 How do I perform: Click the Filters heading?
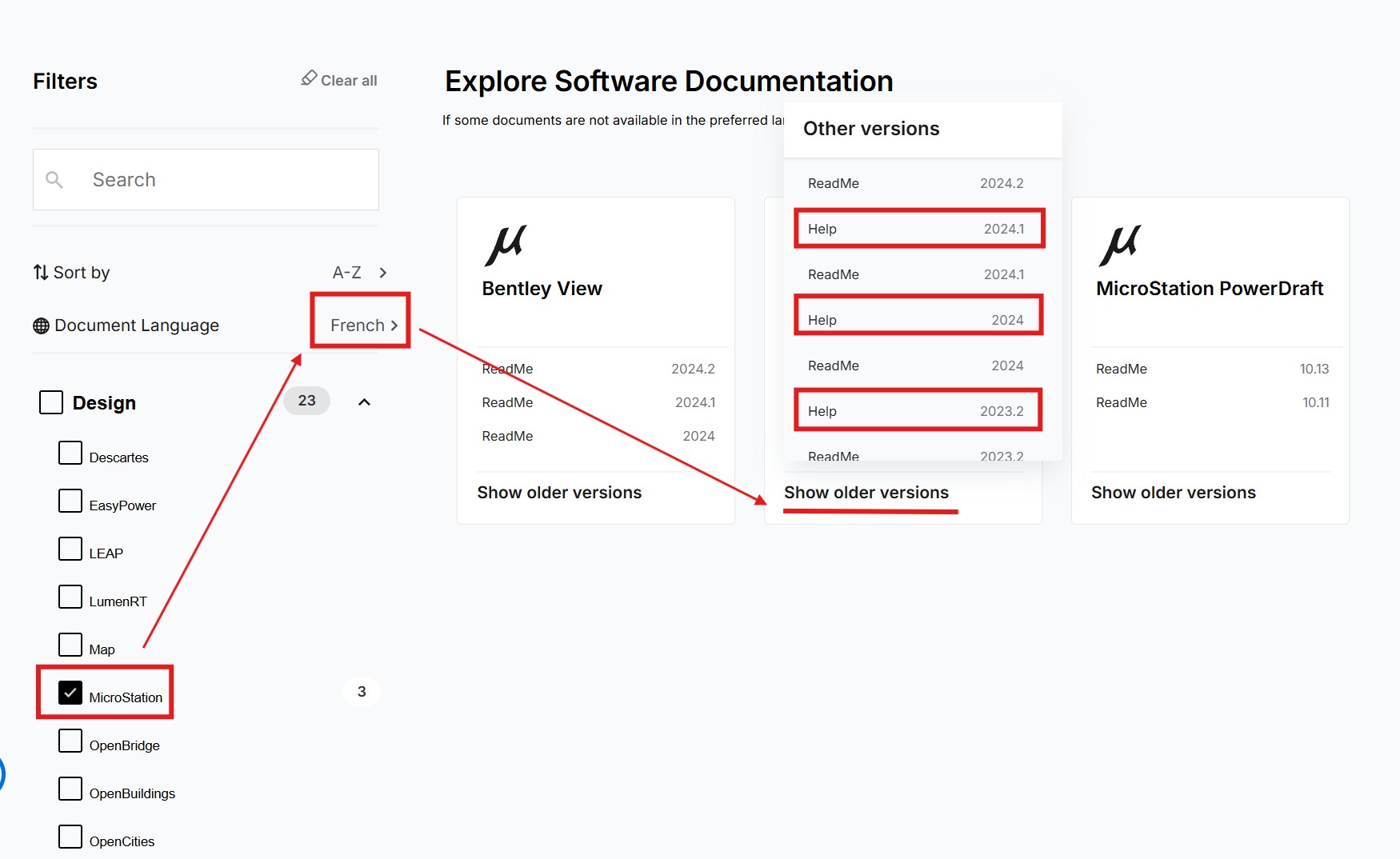65,82
